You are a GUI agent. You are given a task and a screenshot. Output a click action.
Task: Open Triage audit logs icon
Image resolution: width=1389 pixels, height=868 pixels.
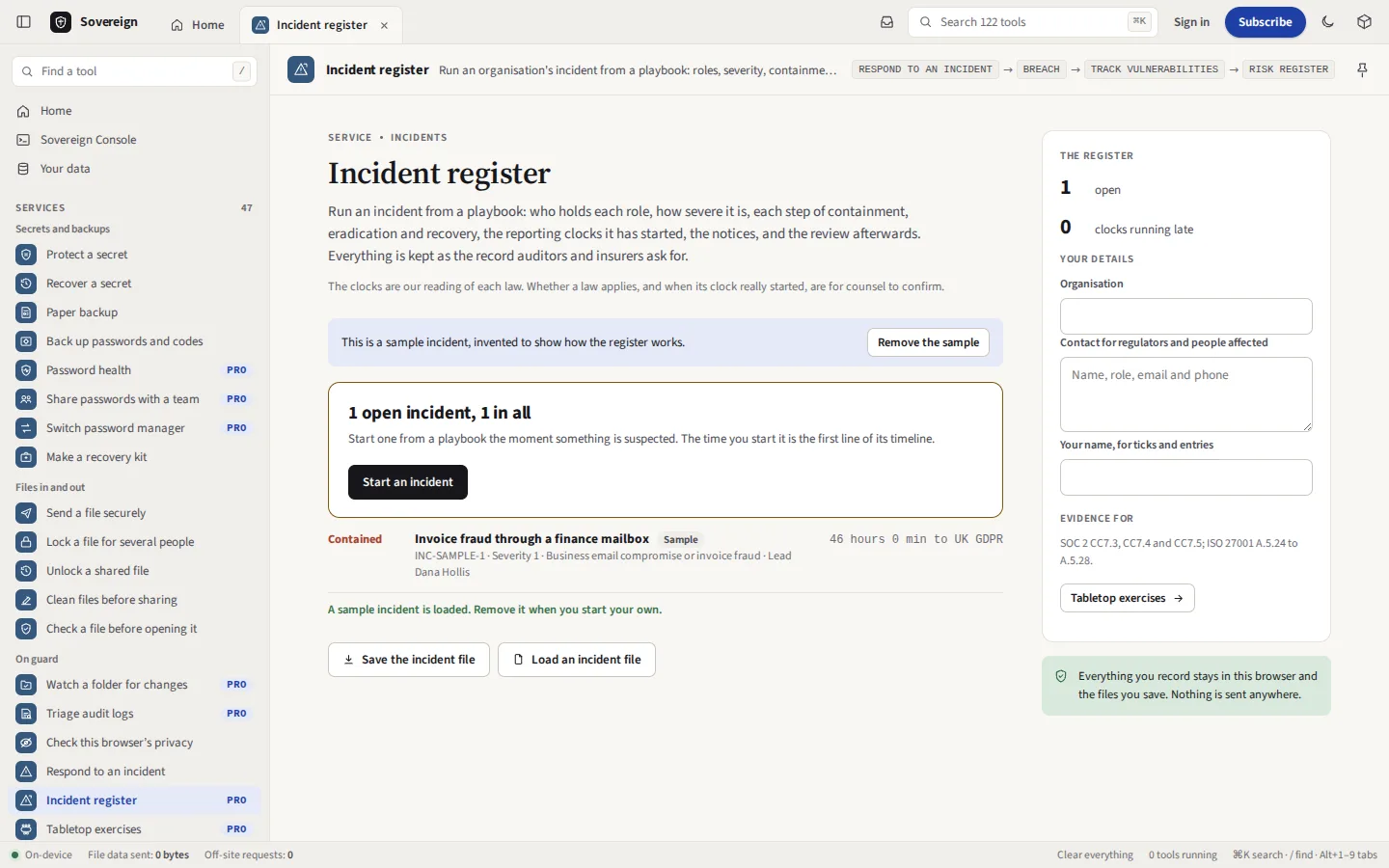click(x=26, y=714)
